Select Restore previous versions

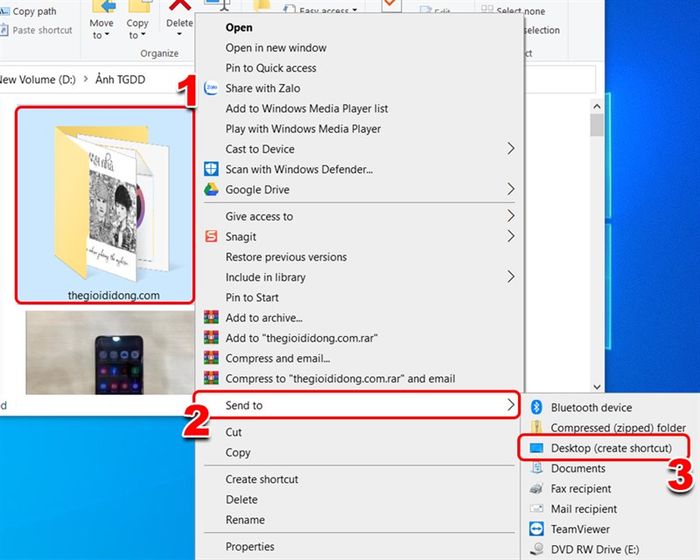(x=360, y=257)
